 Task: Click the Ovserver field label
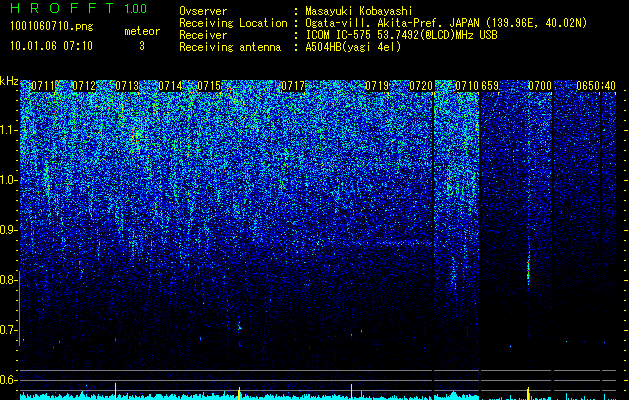(x=203, y=11)
